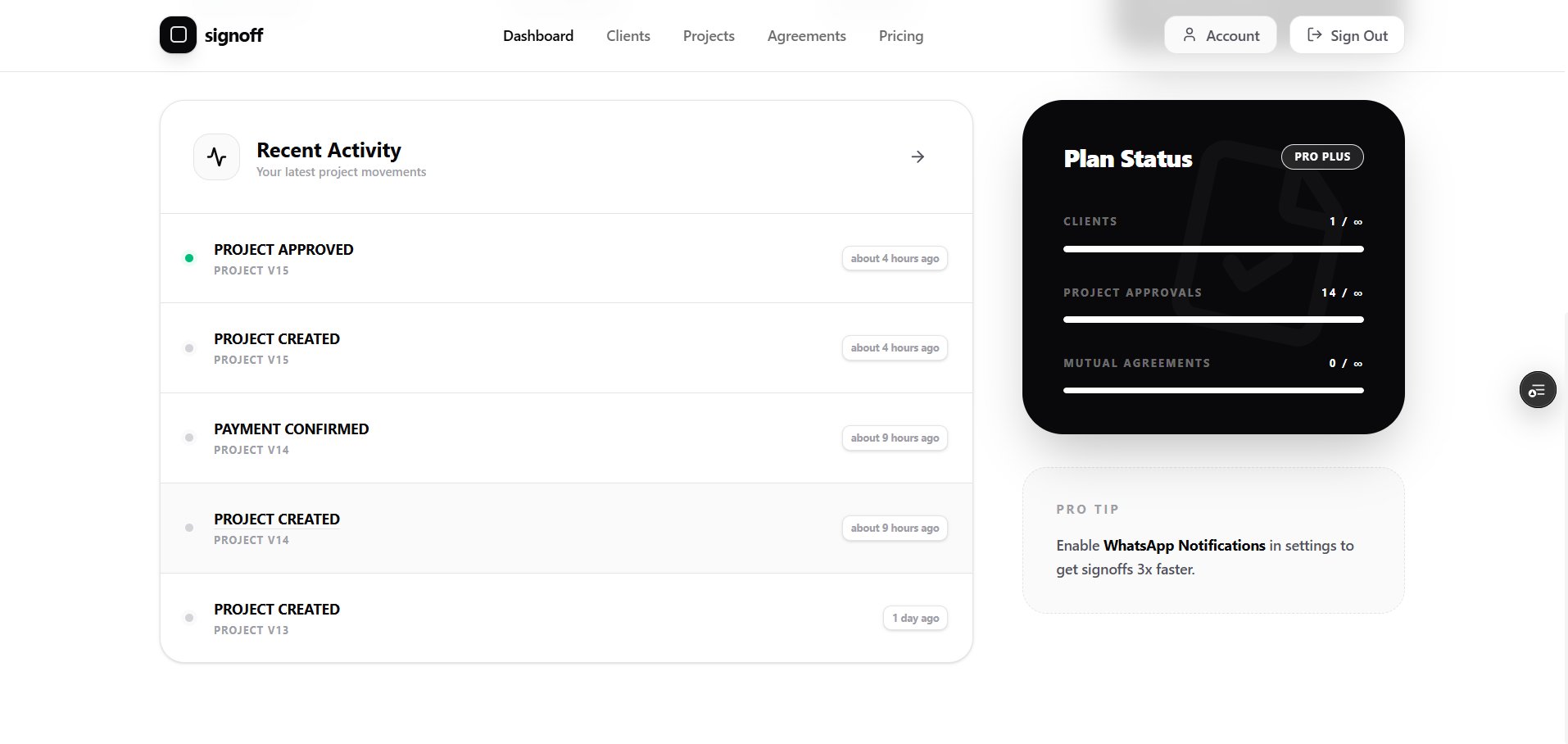
Task: Click the Clients usage progress bar
Action: pos(1212,249)
